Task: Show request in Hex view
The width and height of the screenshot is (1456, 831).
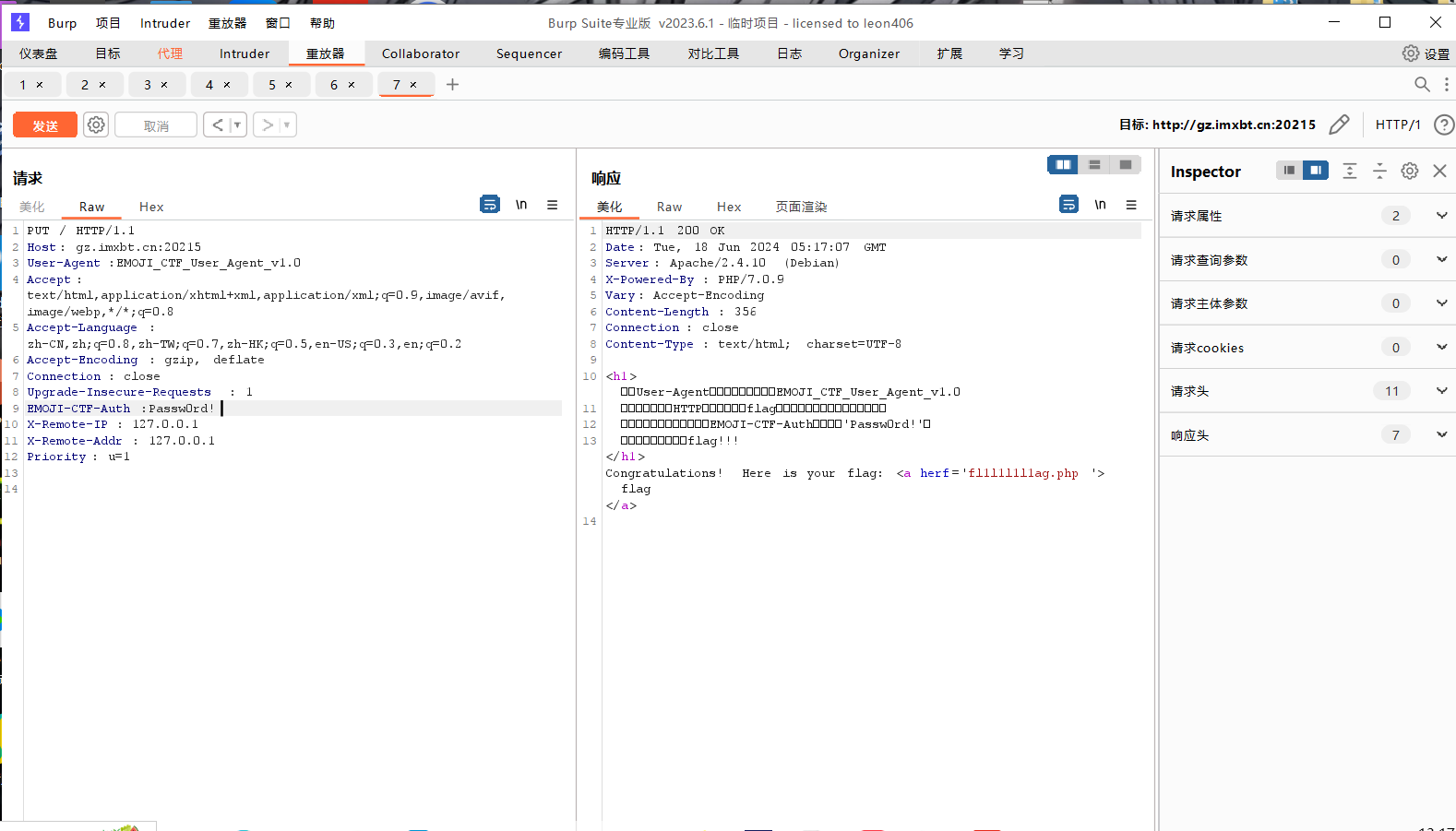Action: point(151,207)
